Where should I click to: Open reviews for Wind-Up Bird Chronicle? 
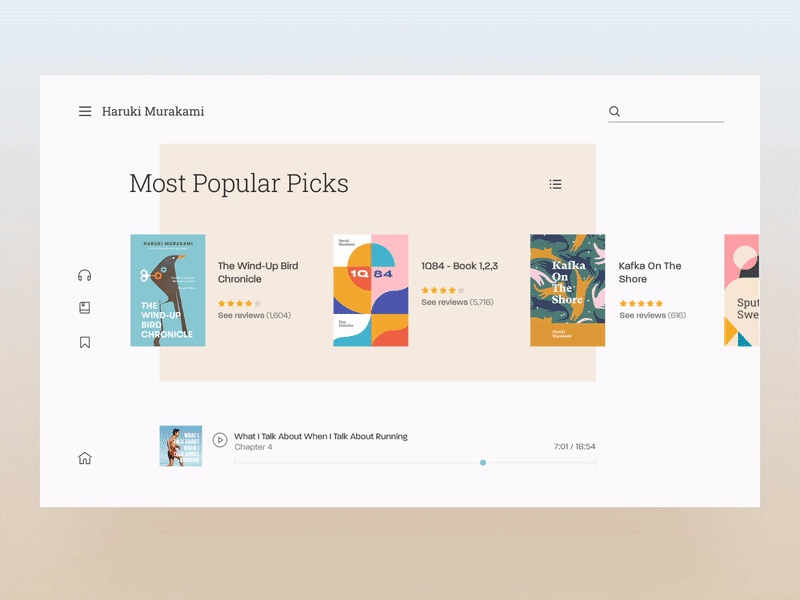point(254,315)
